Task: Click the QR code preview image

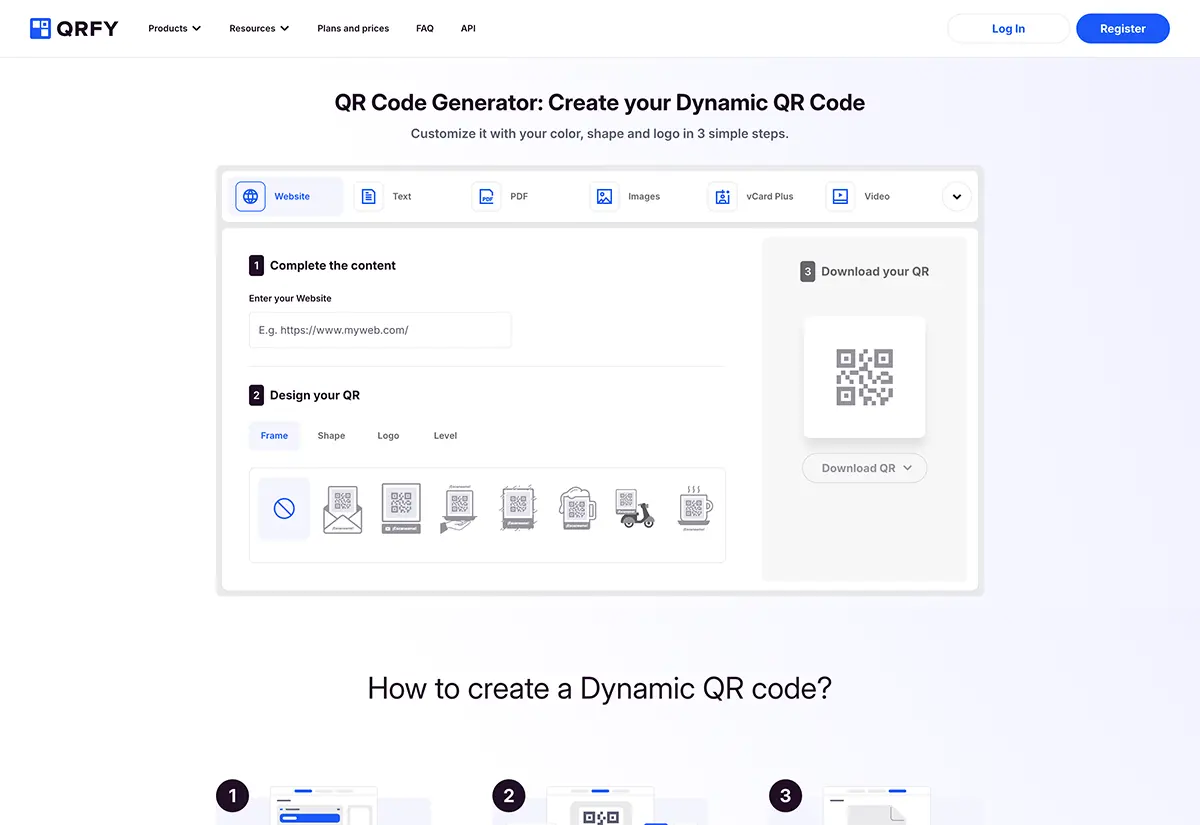Action: tap(865, 377)
